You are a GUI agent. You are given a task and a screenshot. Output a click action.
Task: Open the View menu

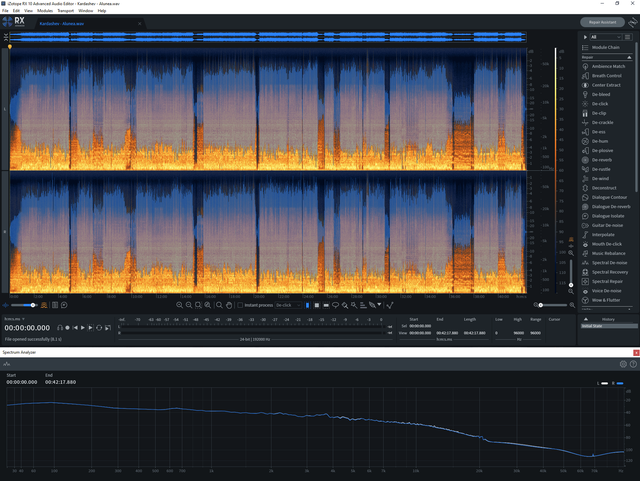tap(28, 11)
